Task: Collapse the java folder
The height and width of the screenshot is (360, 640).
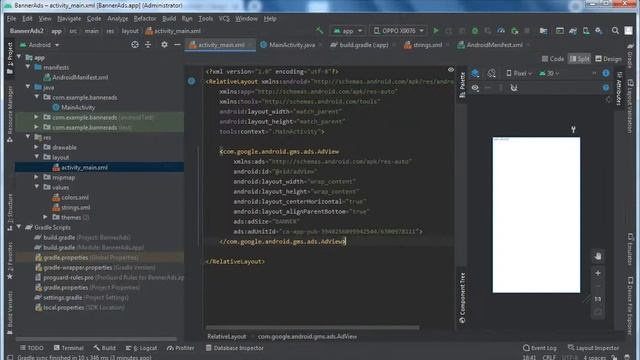Action: (x=28, y=87)
